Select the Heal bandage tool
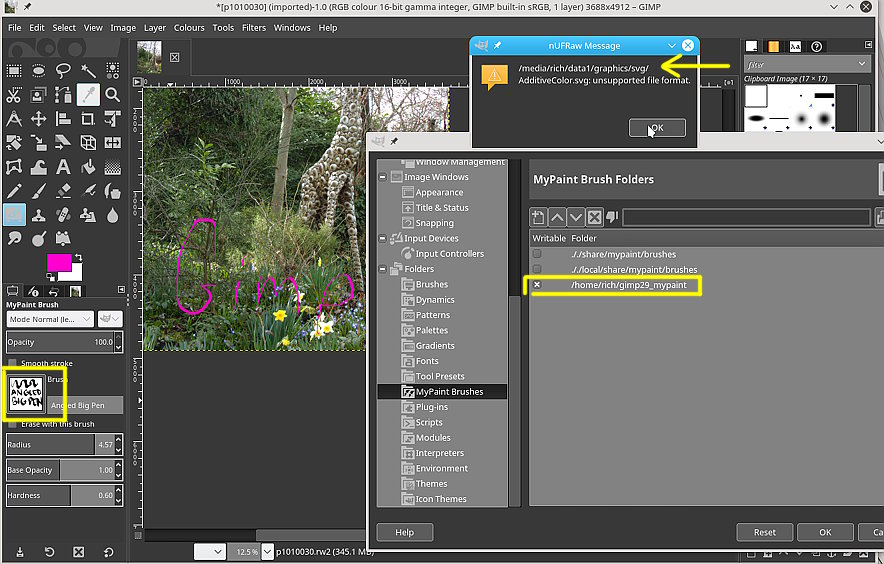 pos(63,215)
